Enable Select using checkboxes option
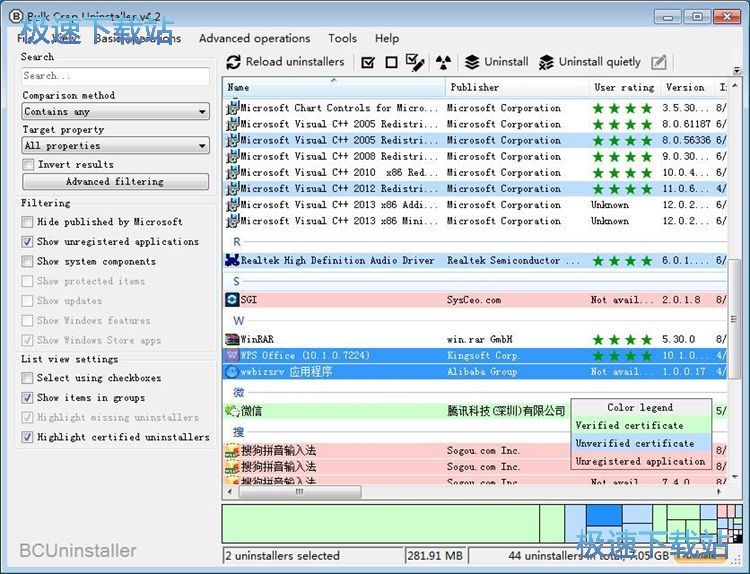Viewport: 750px width, 574px height. (27, 378)
